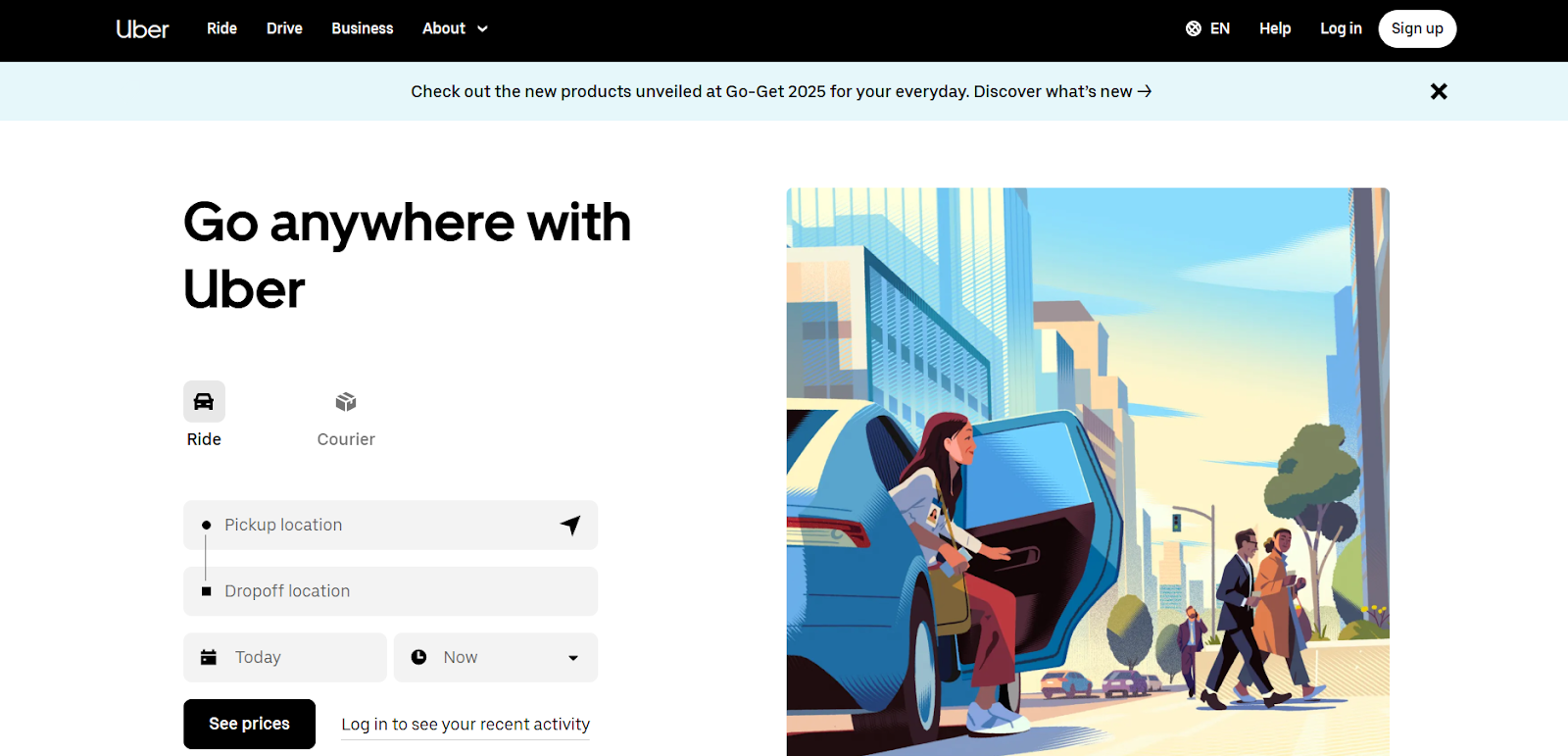Image resolution: width=1568 pixels, height=756 pixels.
Task: Click the city illustration image
Action: (x=1088, y=472)
